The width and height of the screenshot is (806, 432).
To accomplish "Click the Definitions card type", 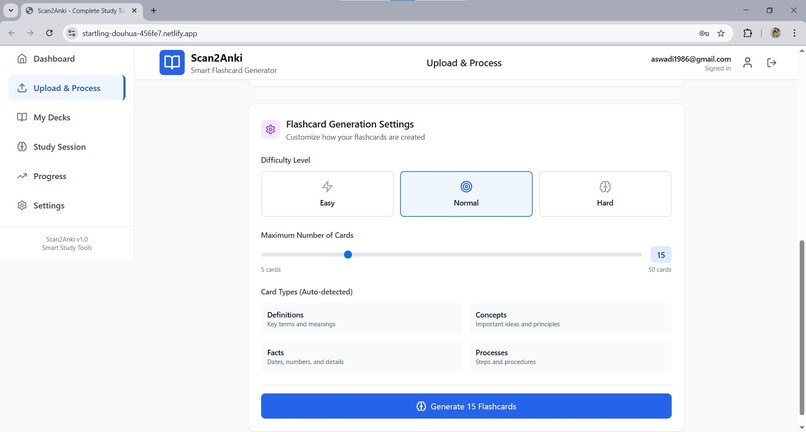I will (x=362, y=319).
